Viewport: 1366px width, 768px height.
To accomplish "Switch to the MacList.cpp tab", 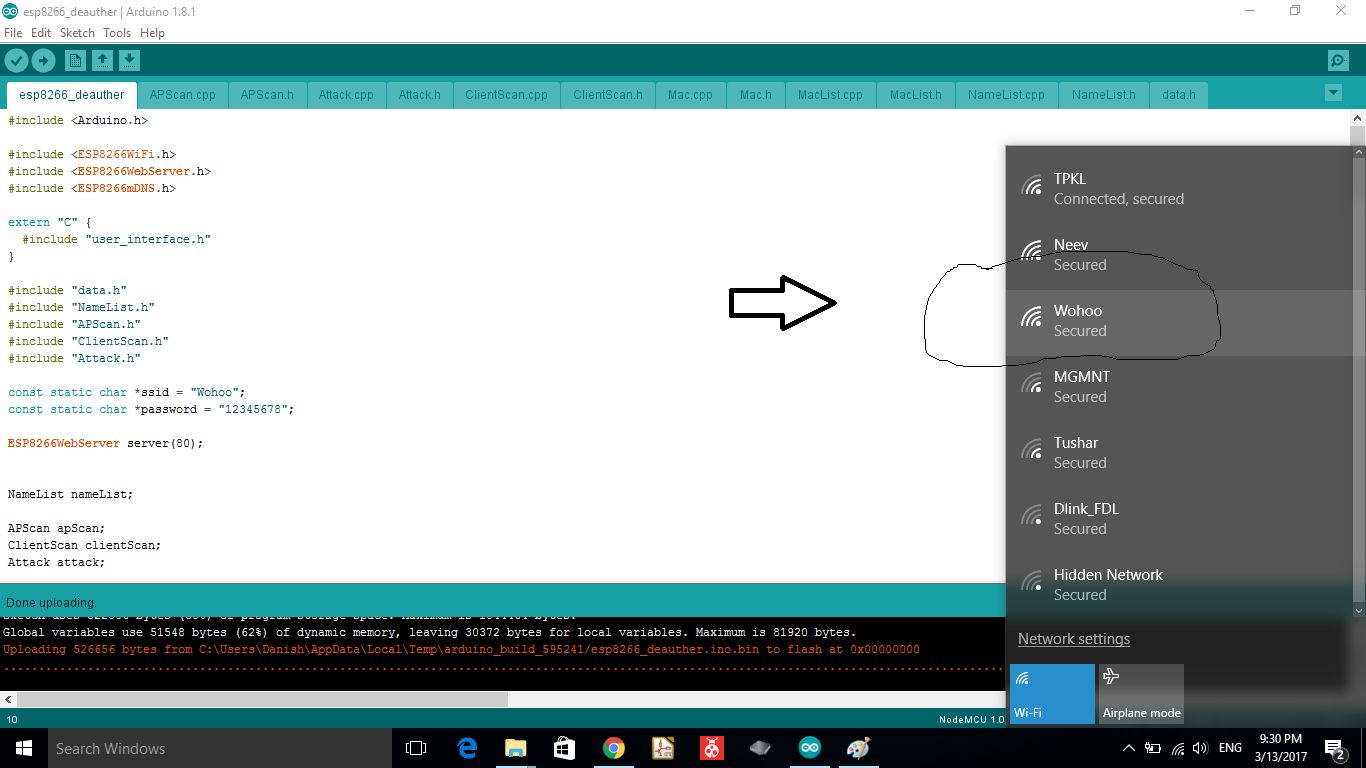I will click(830, 95).
